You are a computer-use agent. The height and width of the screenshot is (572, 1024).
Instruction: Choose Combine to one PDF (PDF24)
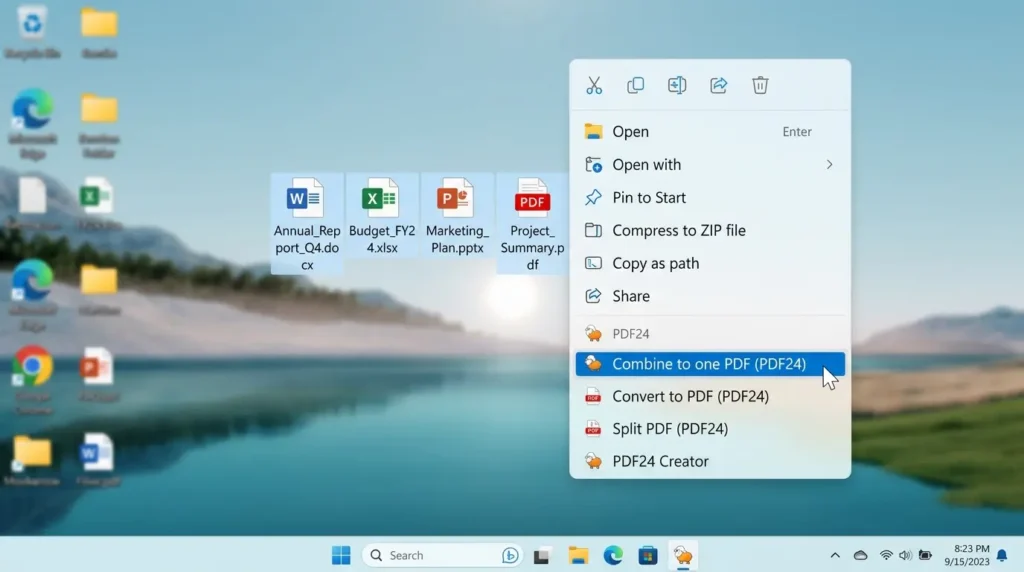(710, 364)
